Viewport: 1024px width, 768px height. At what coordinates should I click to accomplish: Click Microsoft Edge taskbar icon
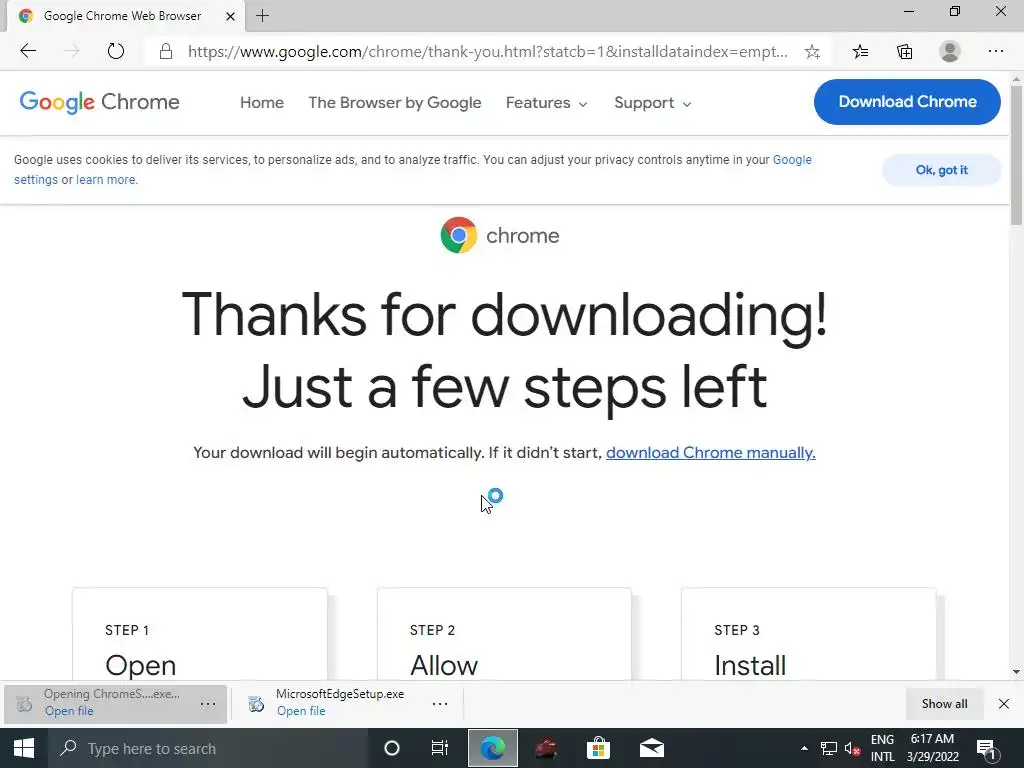tap(493, 748)
